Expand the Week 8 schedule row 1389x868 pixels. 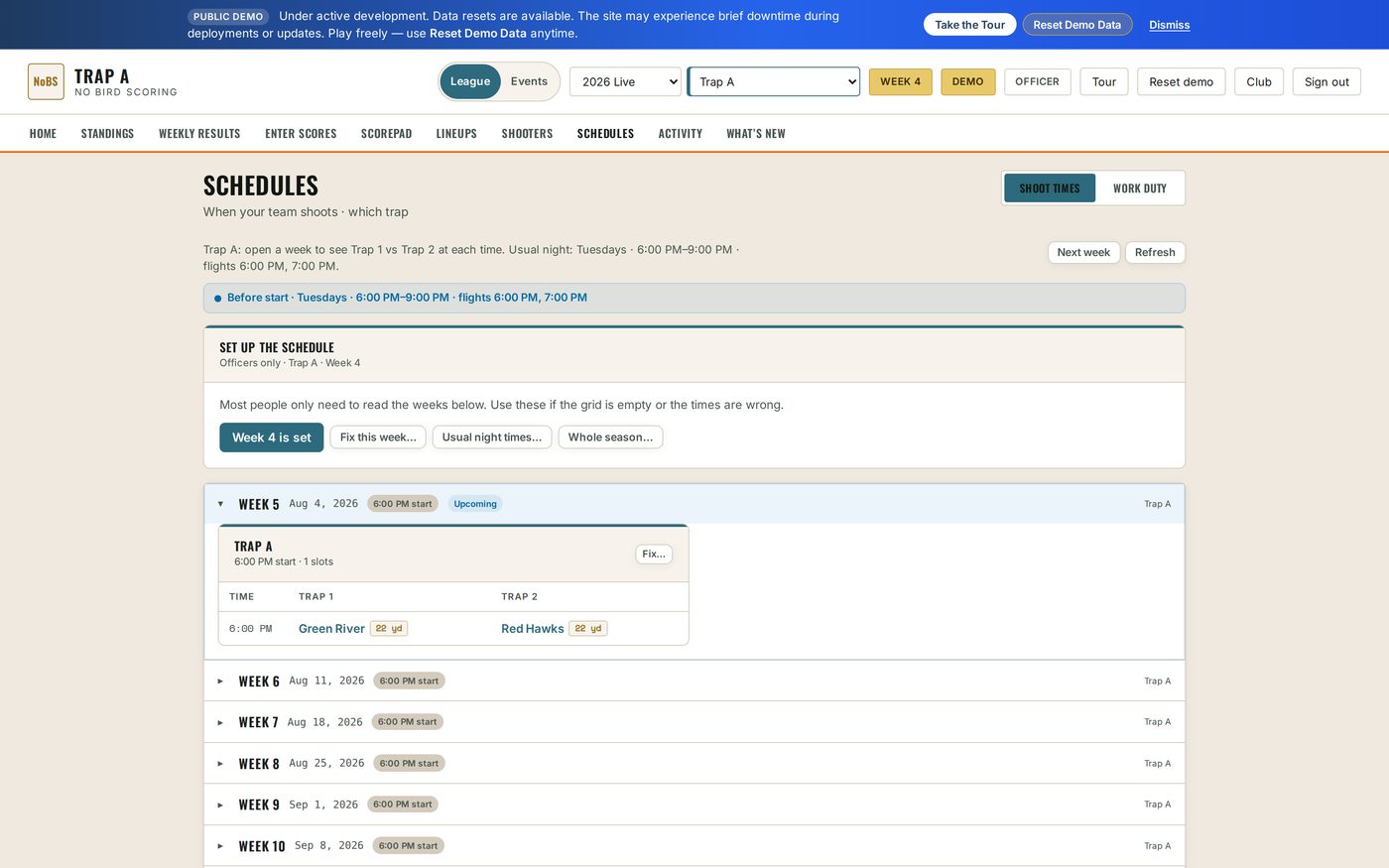pyautogui.click(x=694, y=763)
